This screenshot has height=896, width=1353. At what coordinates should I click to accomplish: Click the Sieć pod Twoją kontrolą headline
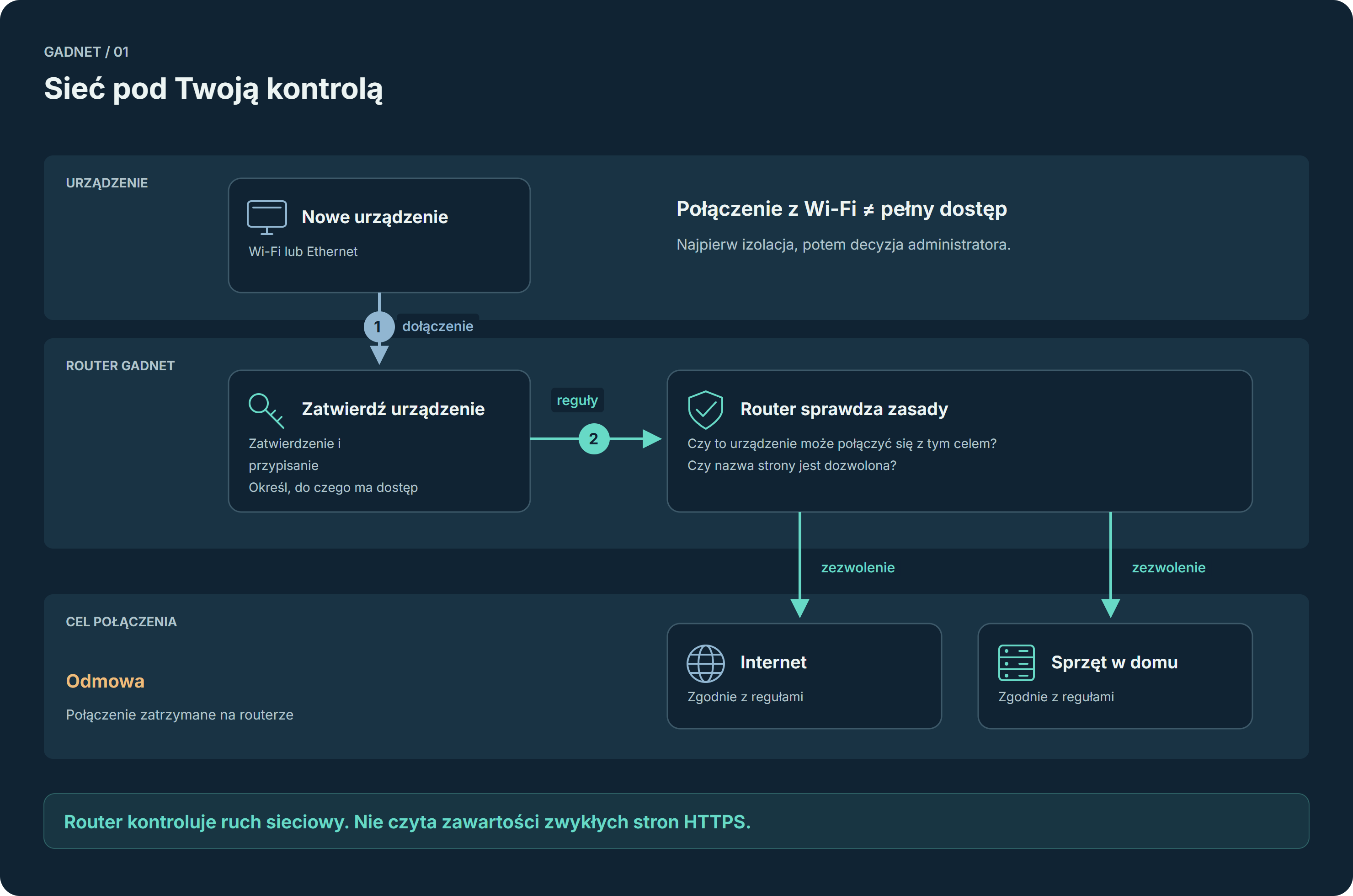[213, 89]
